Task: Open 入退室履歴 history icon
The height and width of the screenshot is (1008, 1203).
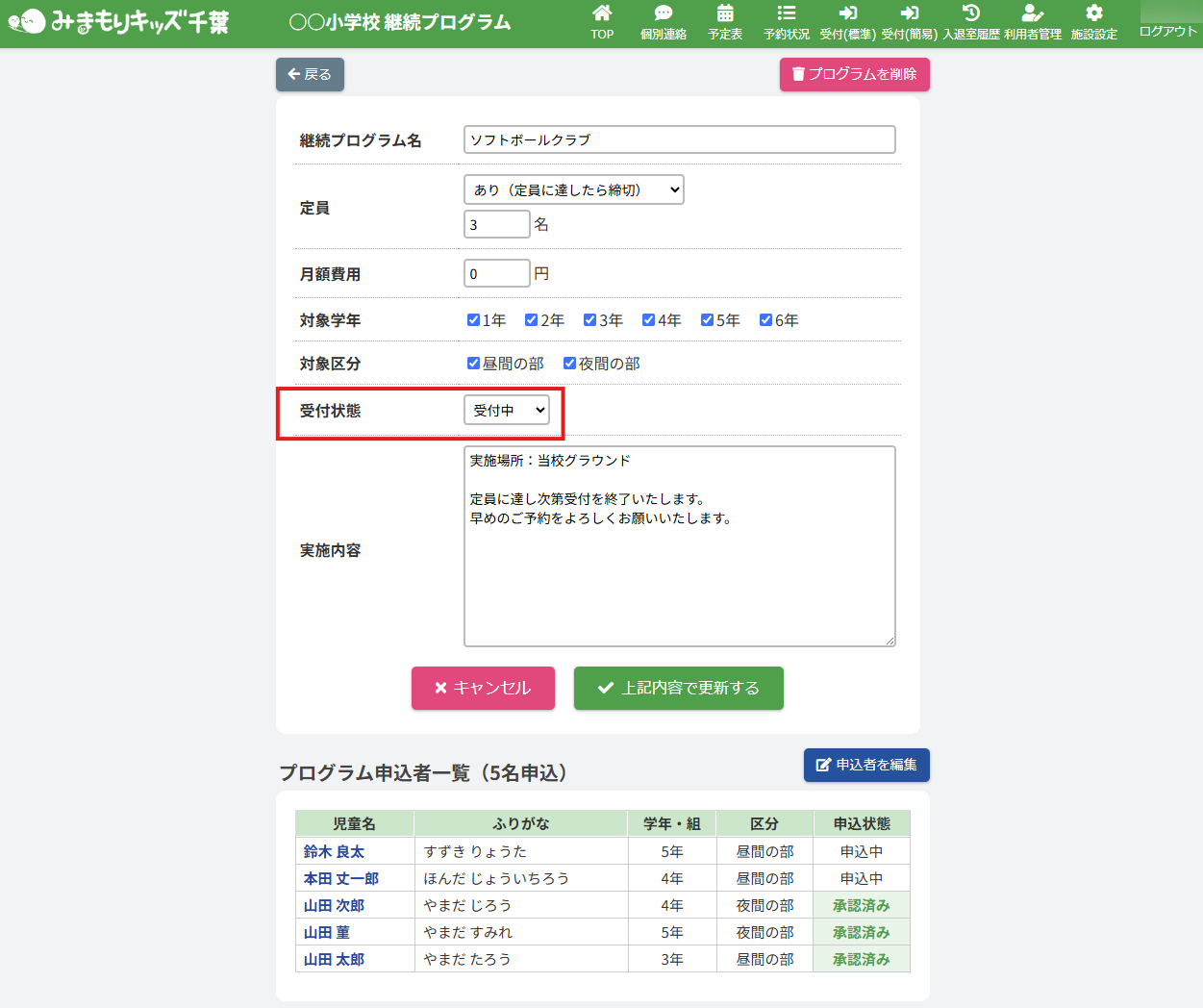Action: [971, 13]
